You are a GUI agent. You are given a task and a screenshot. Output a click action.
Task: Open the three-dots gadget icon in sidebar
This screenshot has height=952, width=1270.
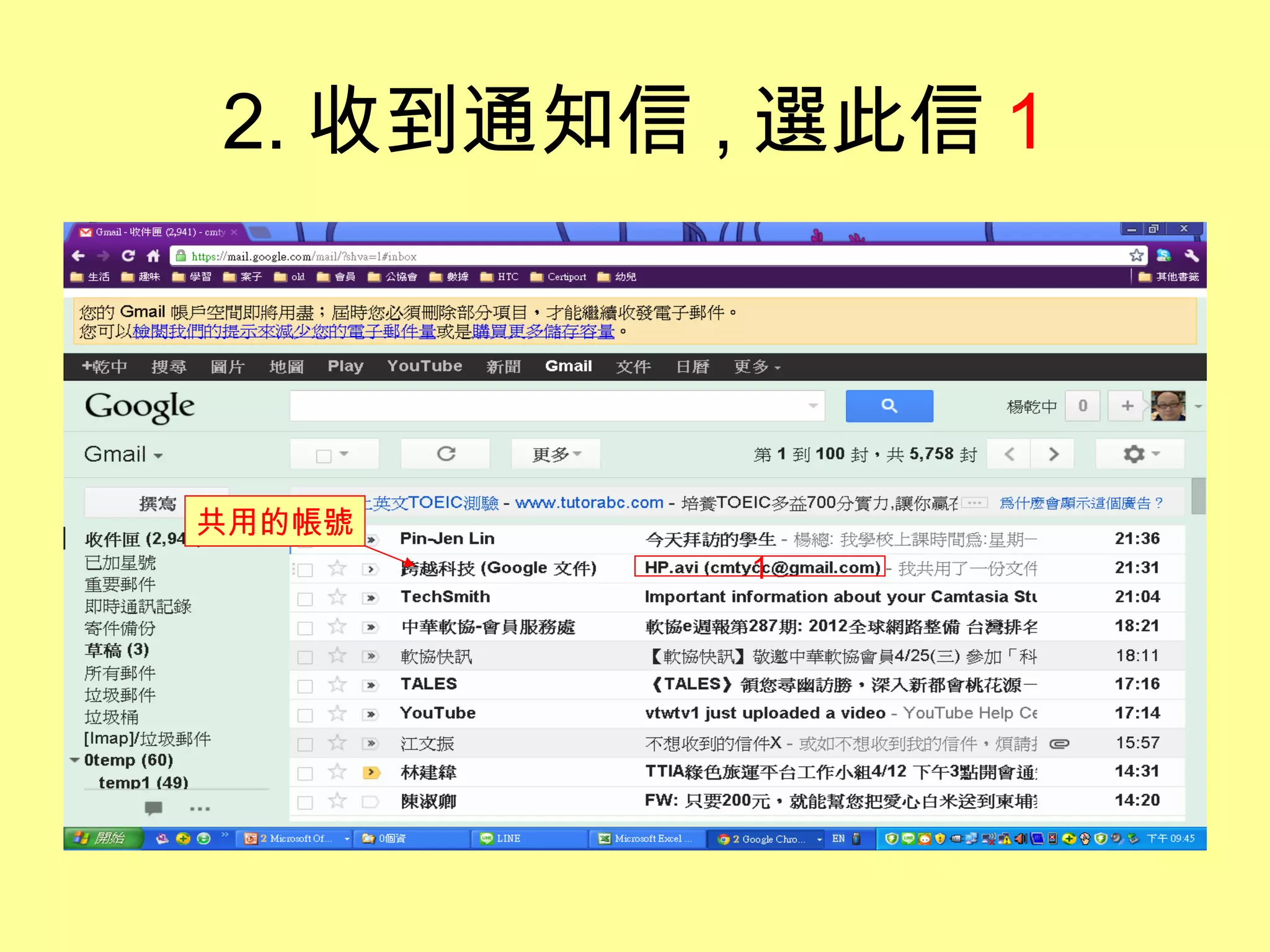tap(200, 809)
